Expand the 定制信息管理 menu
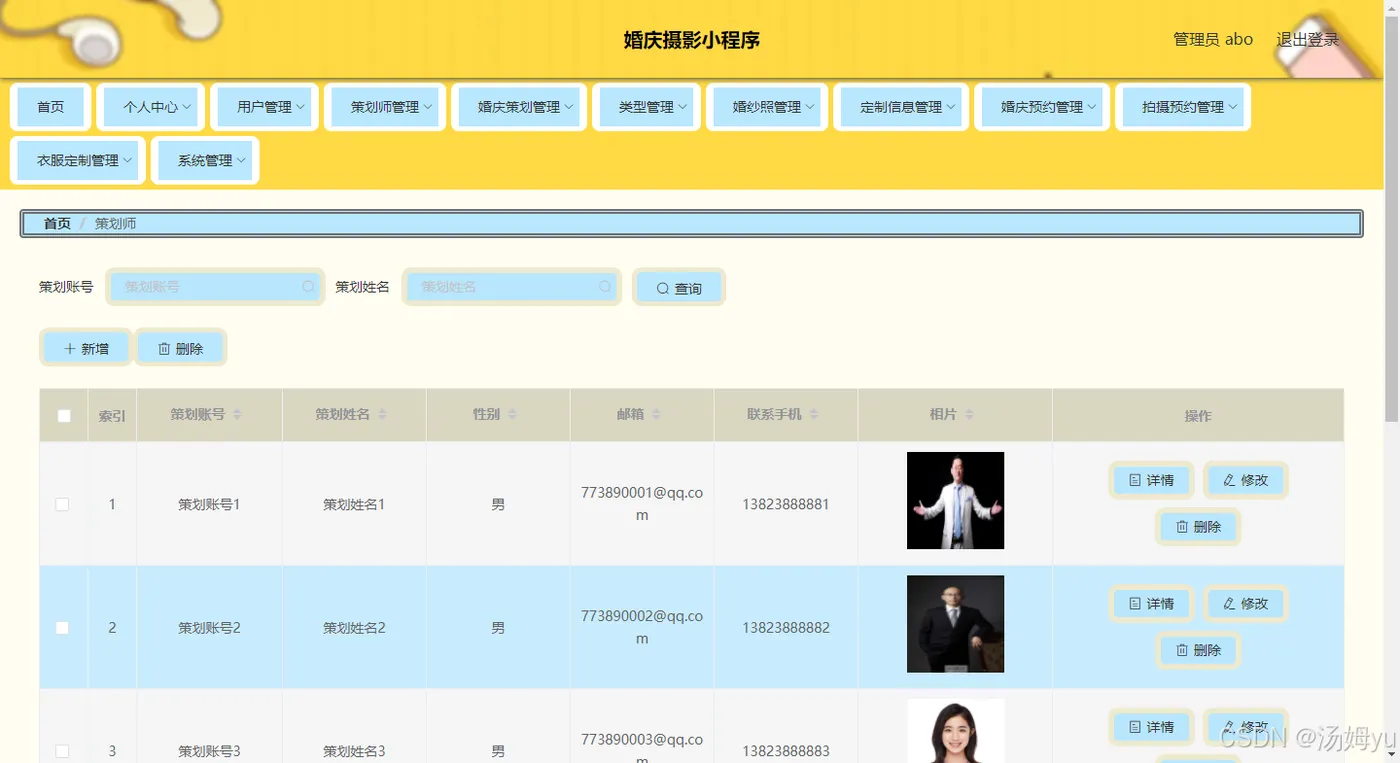The height and width of the screenshot is (763, 1400). 901,107
